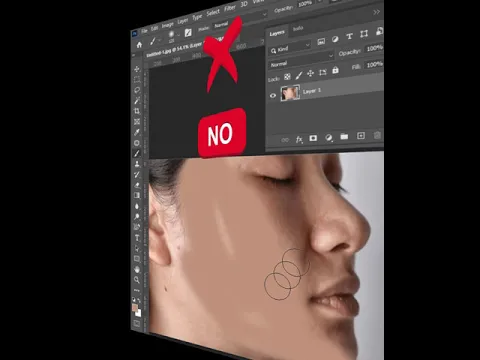
Task: Select the Path Selection tool
Action: coord(137,248)
